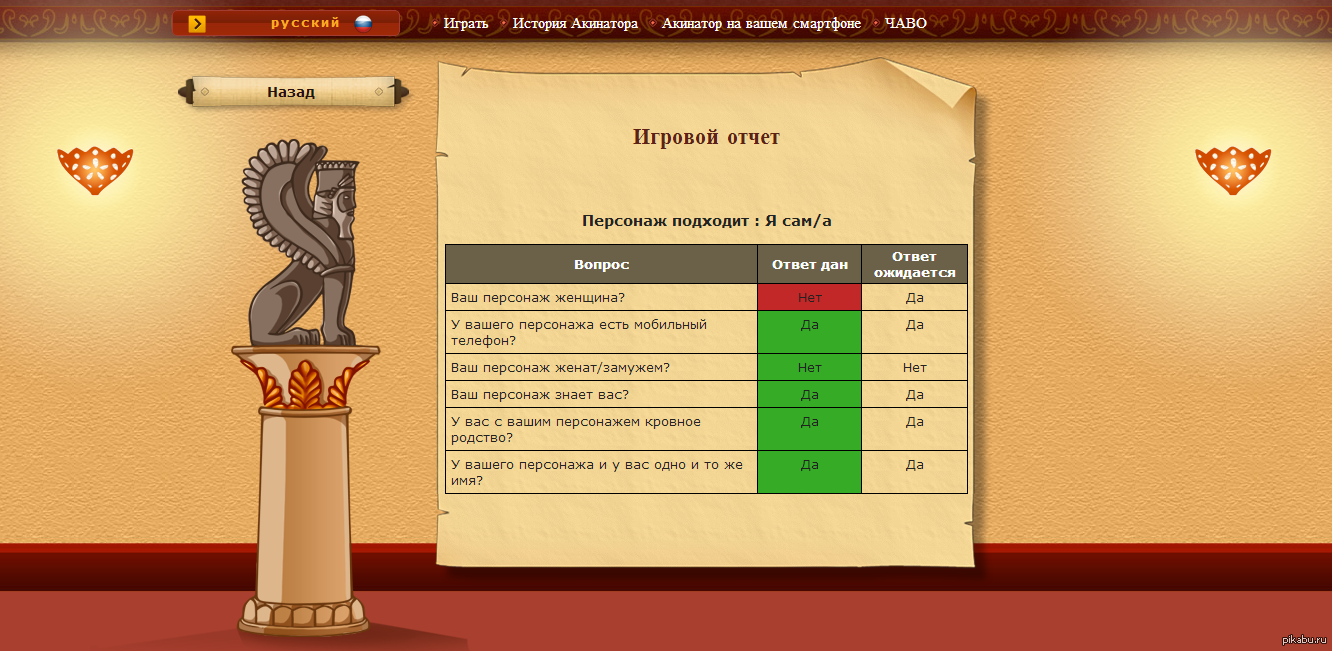
Task: Open the ЧАВО menu item
Action: (906, 23)
